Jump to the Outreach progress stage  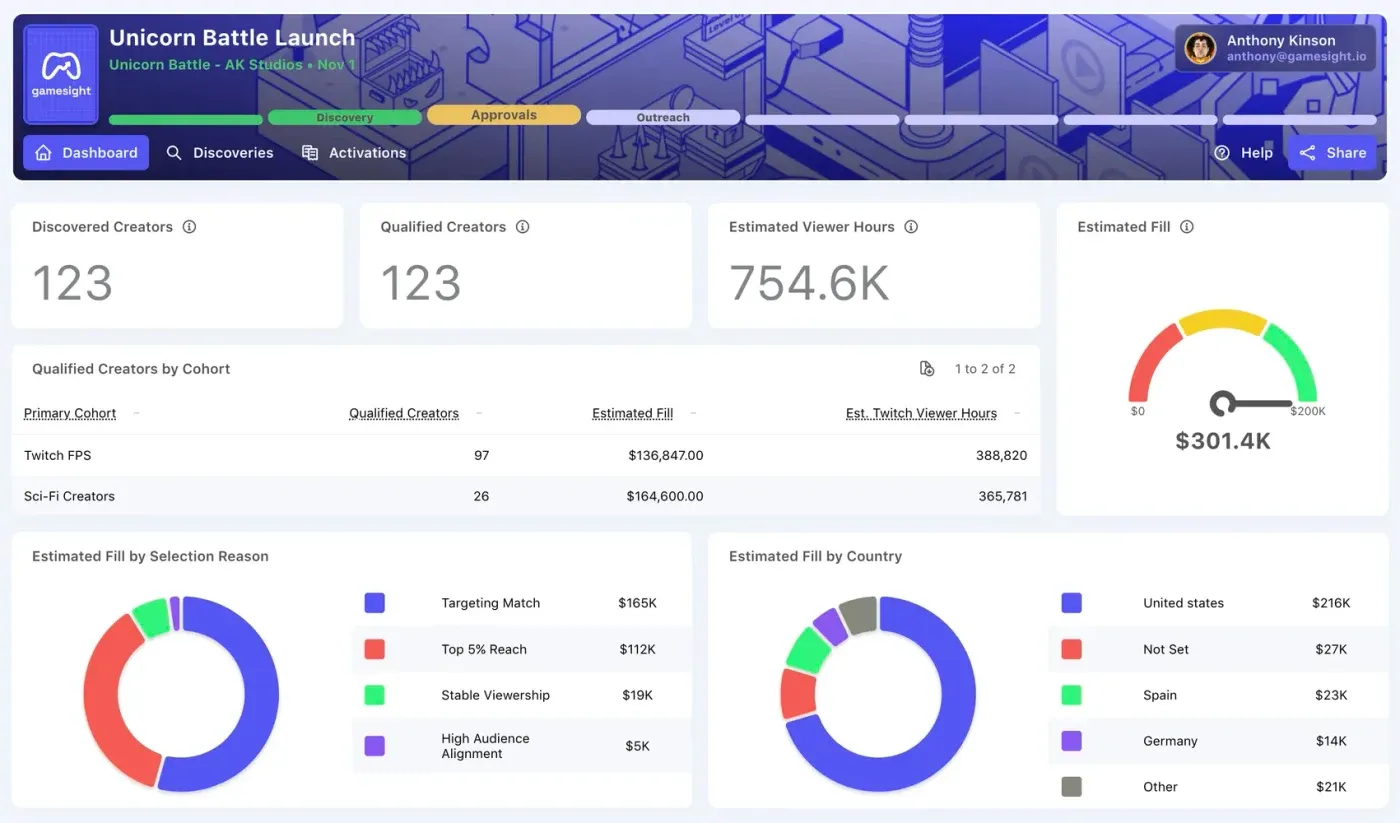click(x=663, y=118)
